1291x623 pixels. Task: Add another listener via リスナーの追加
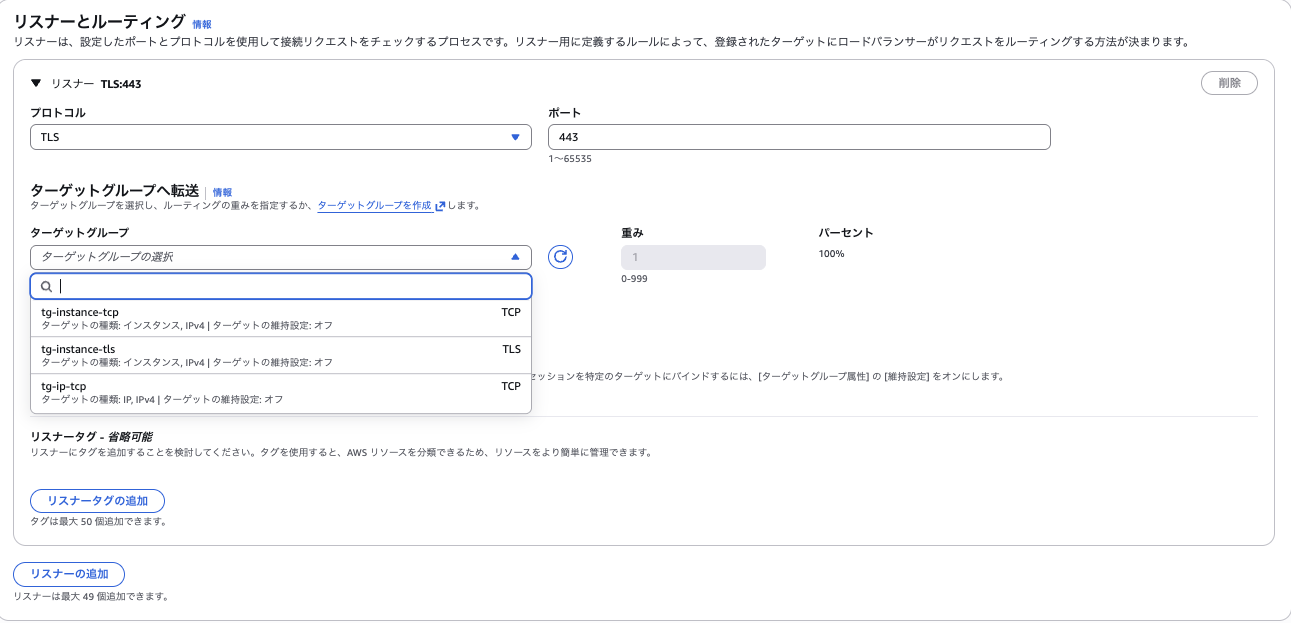click(x=68, y=574)
